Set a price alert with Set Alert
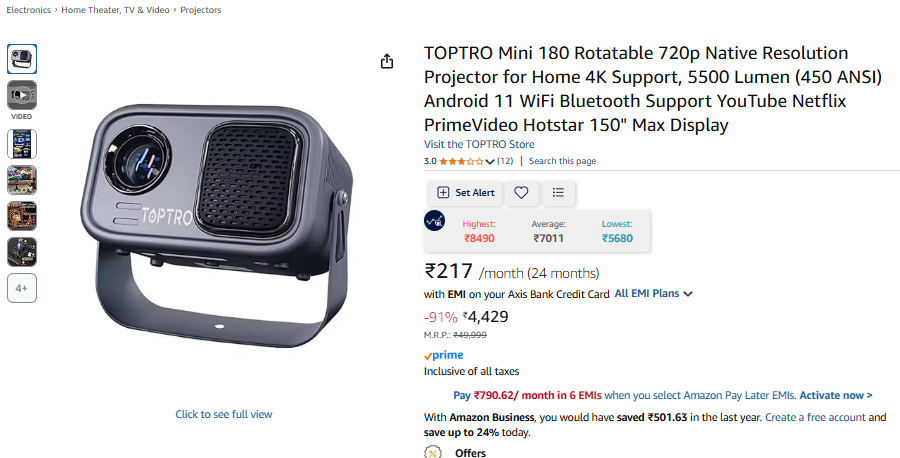The width and height of the screenshot is (900, 458). pyautogui.click(x=465, y=193)
